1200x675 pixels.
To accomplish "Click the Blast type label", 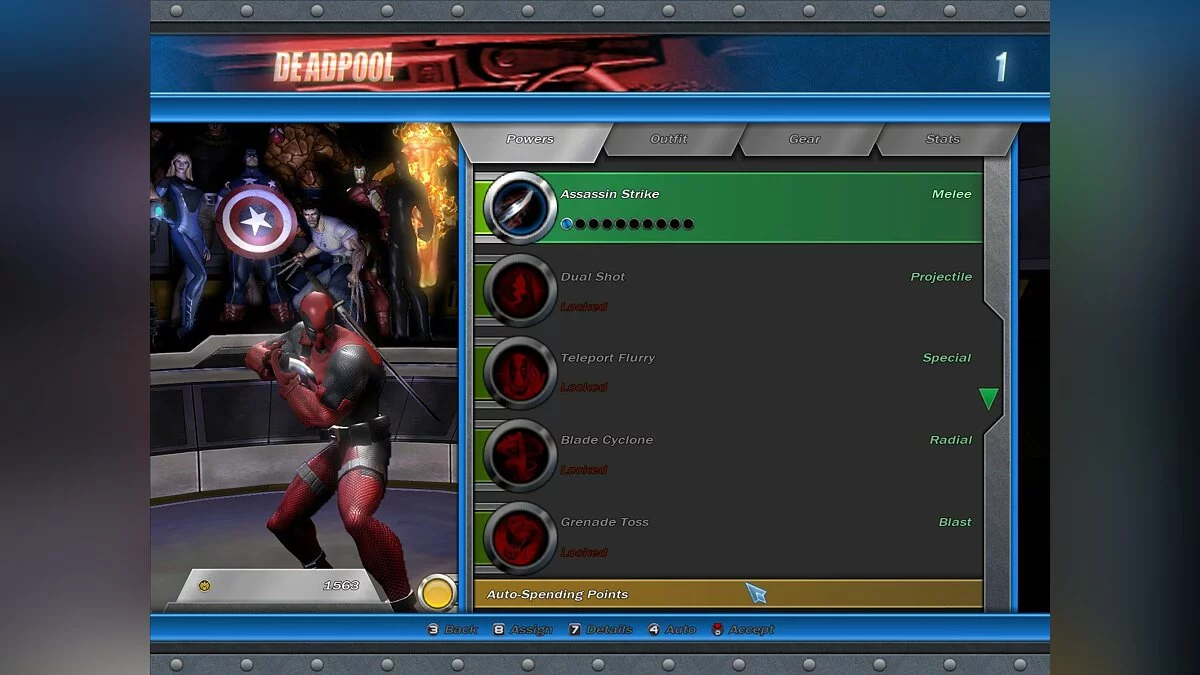I will click(x=955, y=522).
